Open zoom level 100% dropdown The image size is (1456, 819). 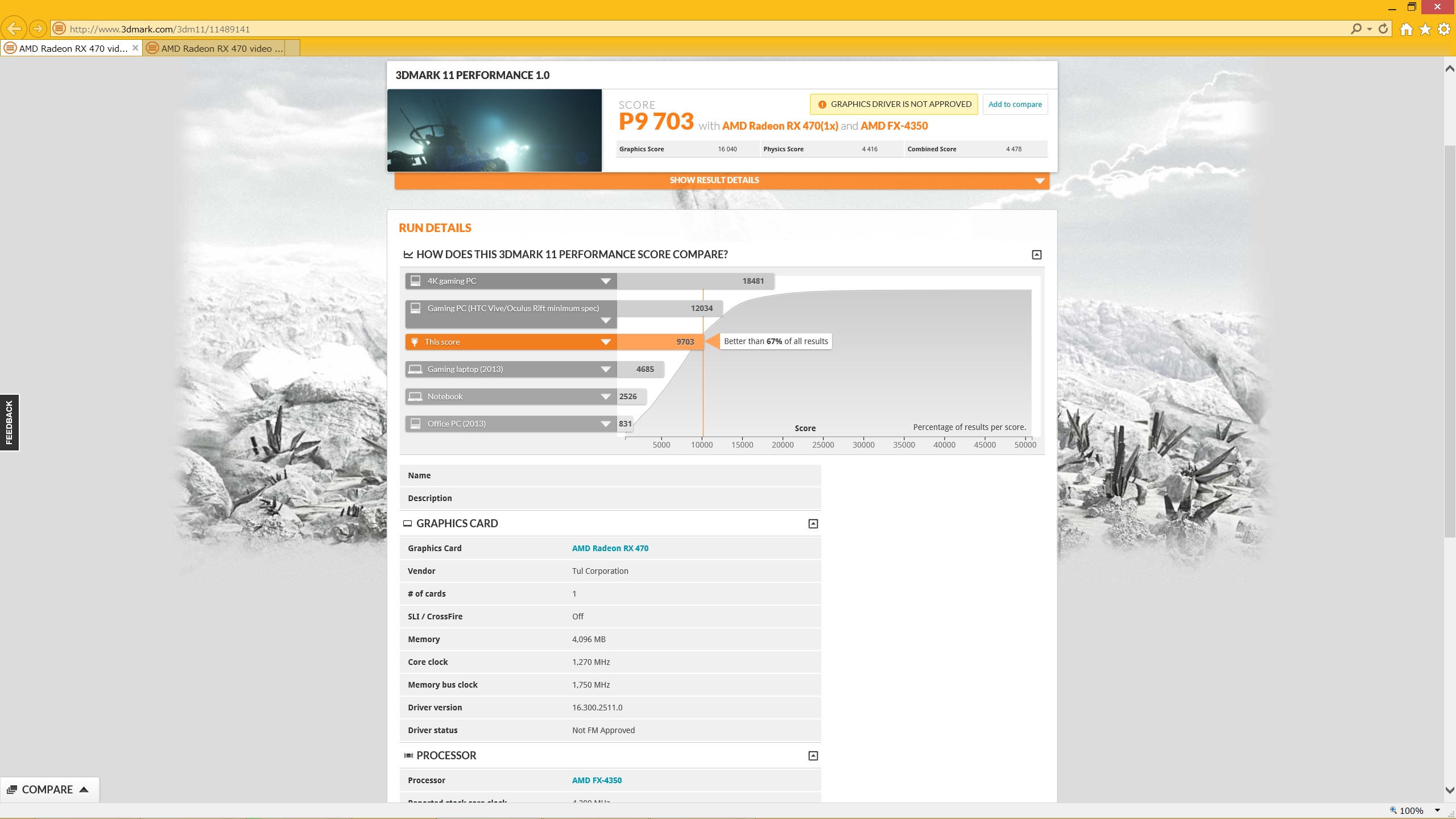(x=1437, y=810)
